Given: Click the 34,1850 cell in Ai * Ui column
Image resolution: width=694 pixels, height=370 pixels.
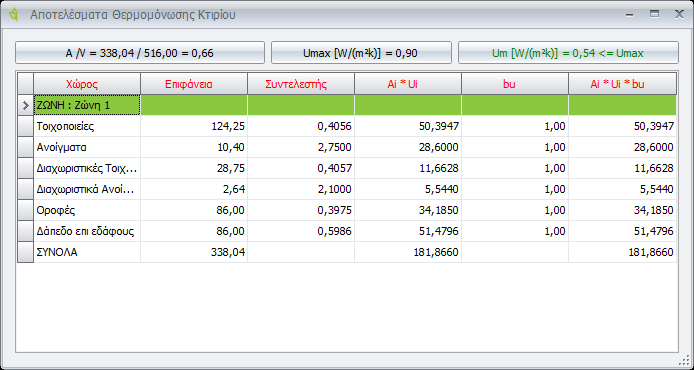Looking at the screenshot, I should pyautogui.click(x=408, y=210).
